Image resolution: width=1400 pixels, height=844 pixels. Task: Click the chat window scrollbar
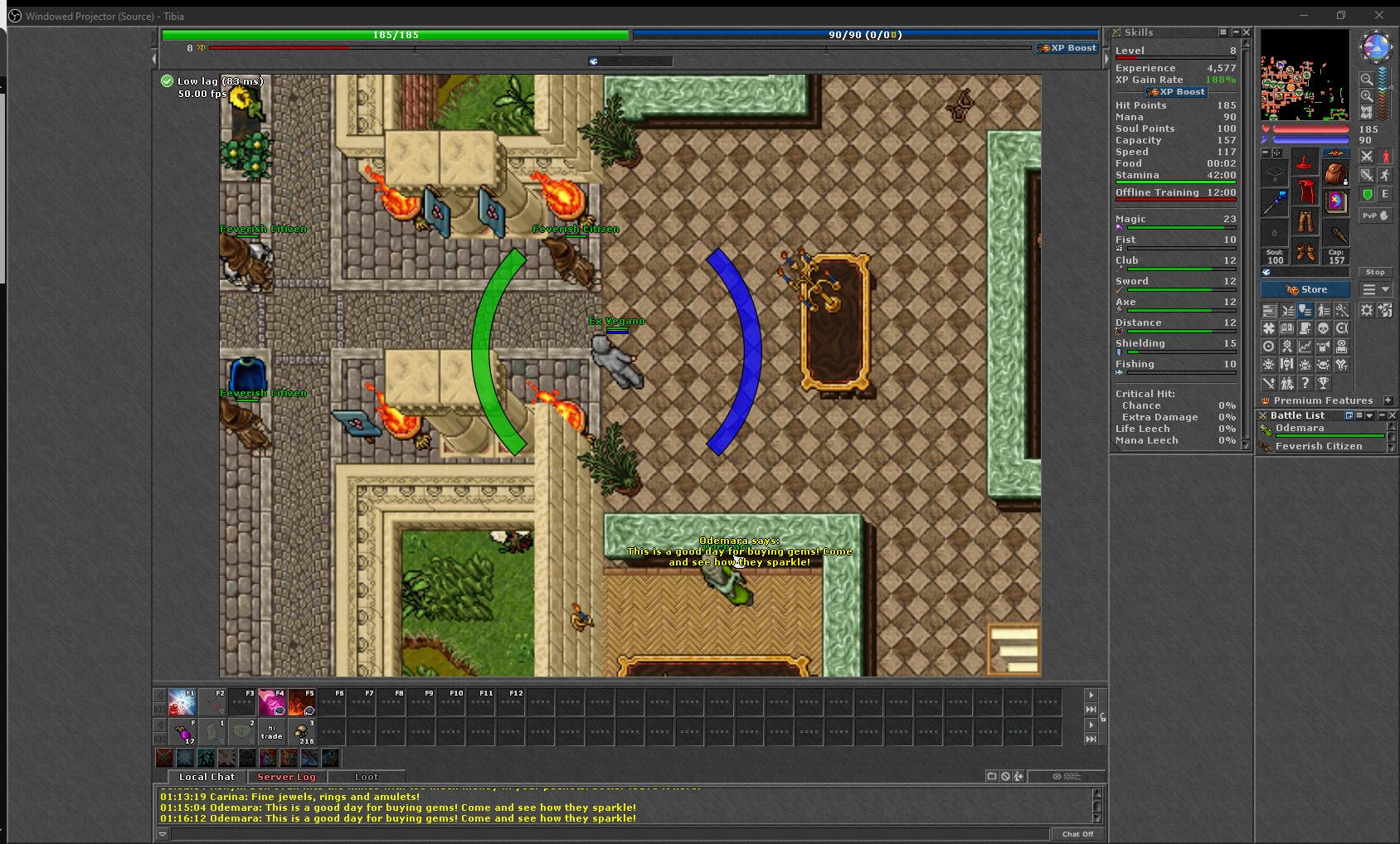point(1097,805)
